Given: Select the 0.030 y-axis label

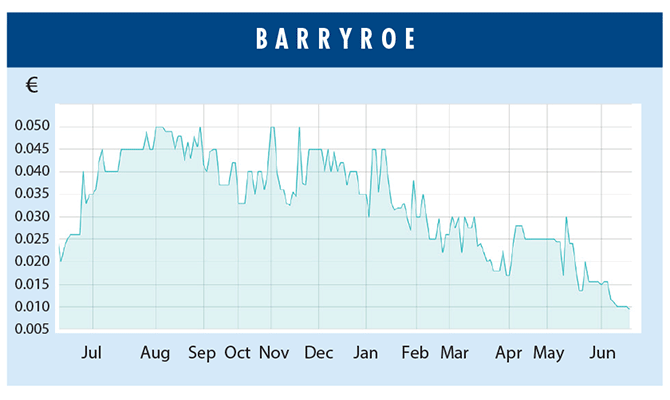Looking at the screenshot, I should click(x=32, y=216).
